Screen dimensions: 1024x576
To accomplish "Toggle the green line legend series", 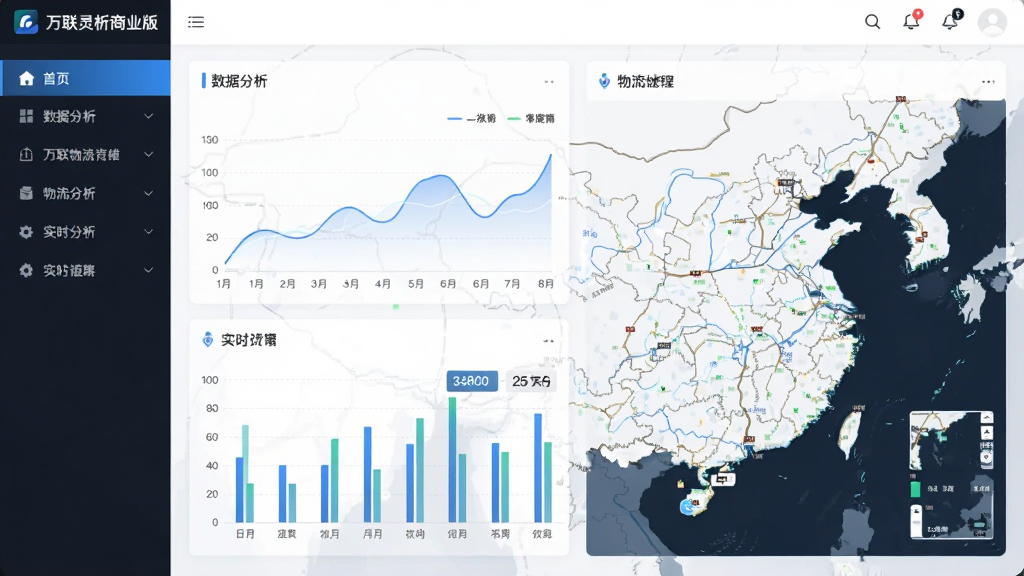I will [x=531, y=118].
